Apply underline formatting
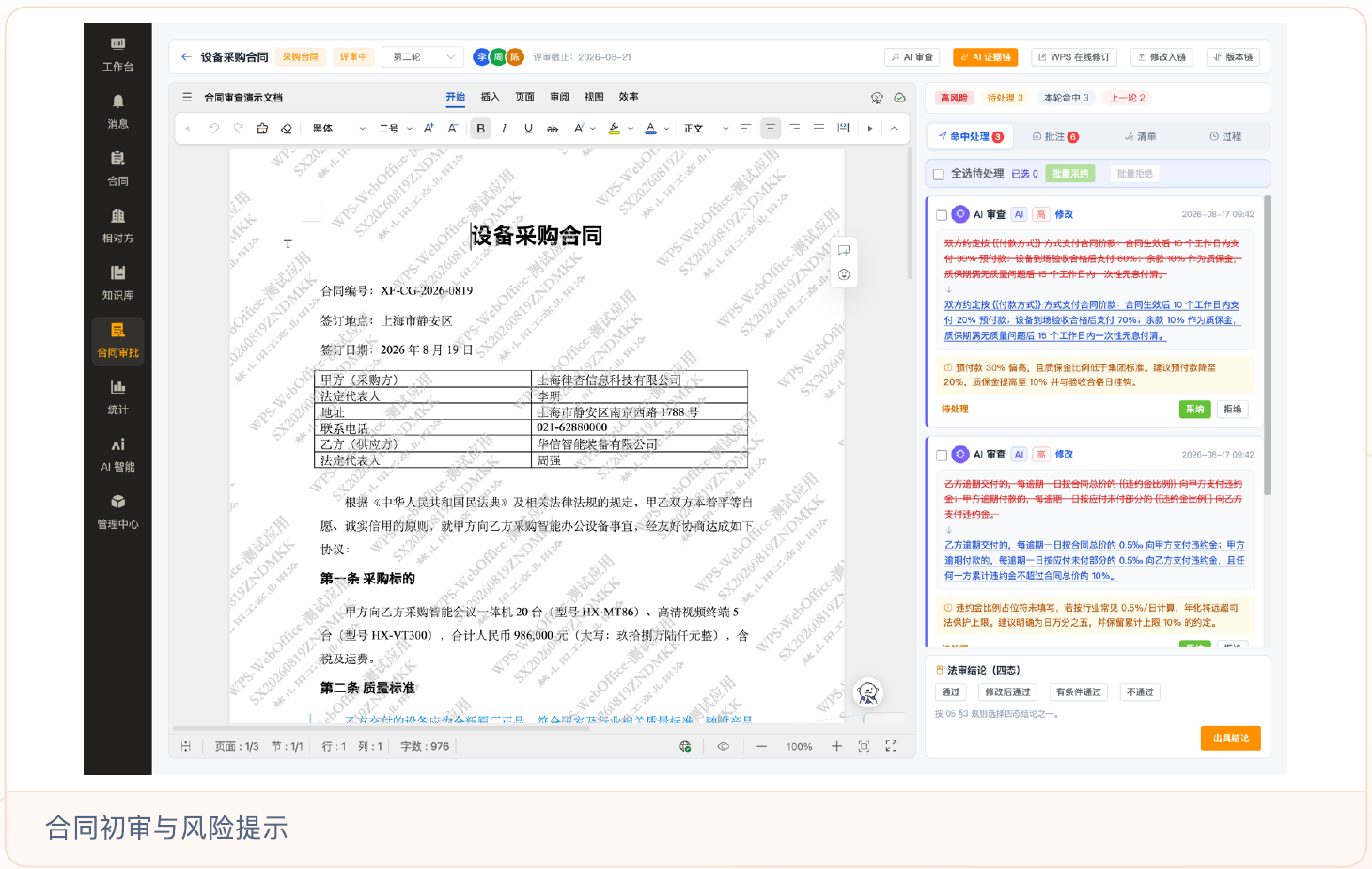 click(528, 129)
